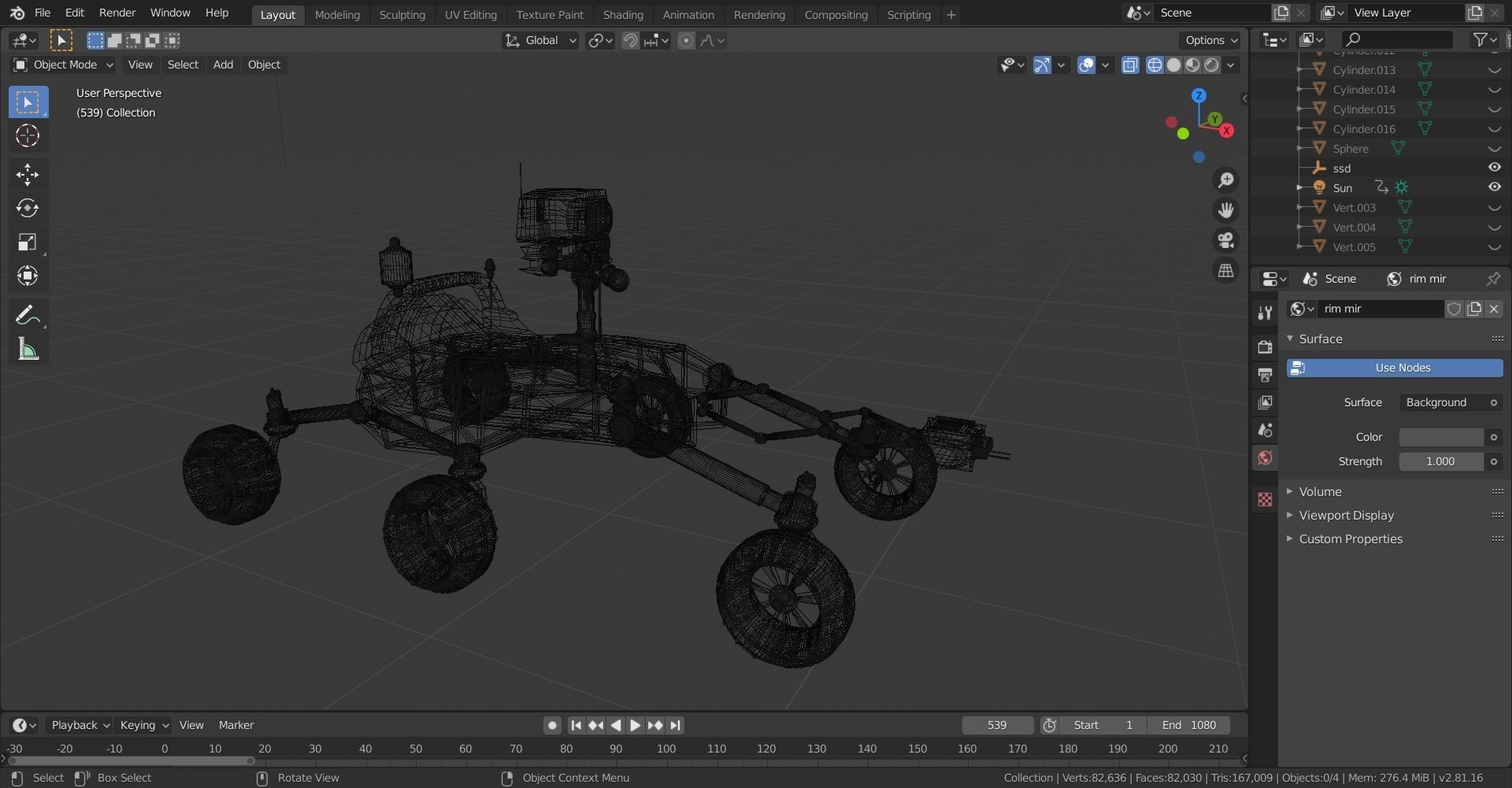1512x788 pixels.
Task: Click the outliner filter funnel icon
Action: 1480,39
